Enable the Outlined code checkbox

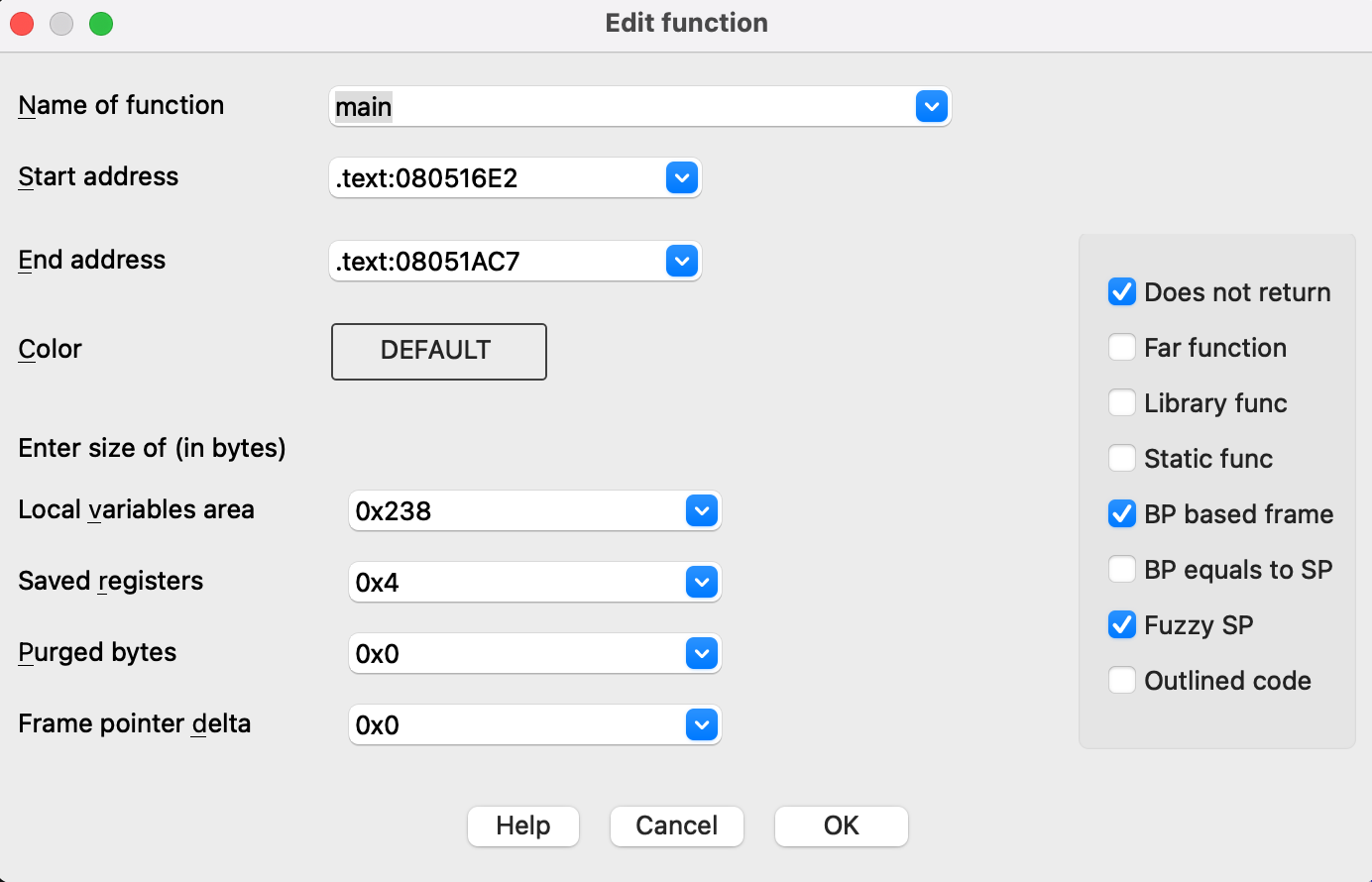click(x=1122, y=681)
